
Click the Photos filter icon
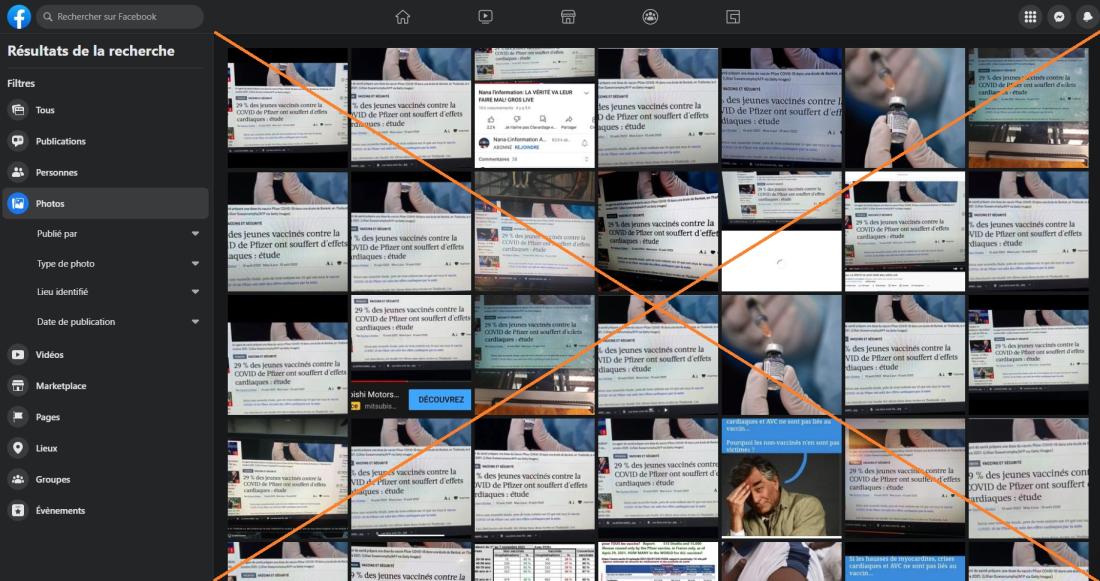tap(18, 203)
